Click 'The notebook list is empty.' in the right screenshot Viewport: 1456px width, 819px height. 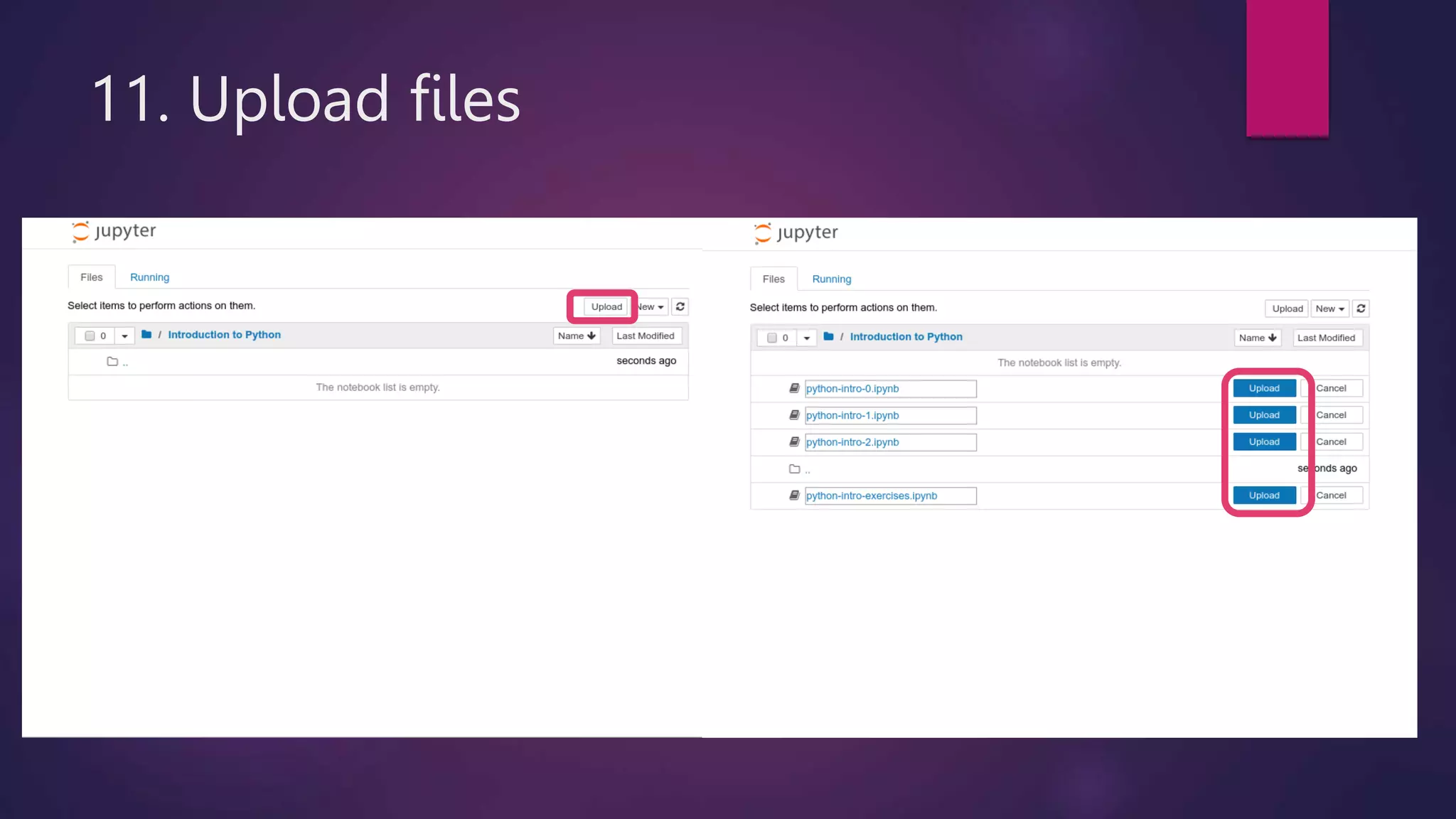coord(1059,363)
